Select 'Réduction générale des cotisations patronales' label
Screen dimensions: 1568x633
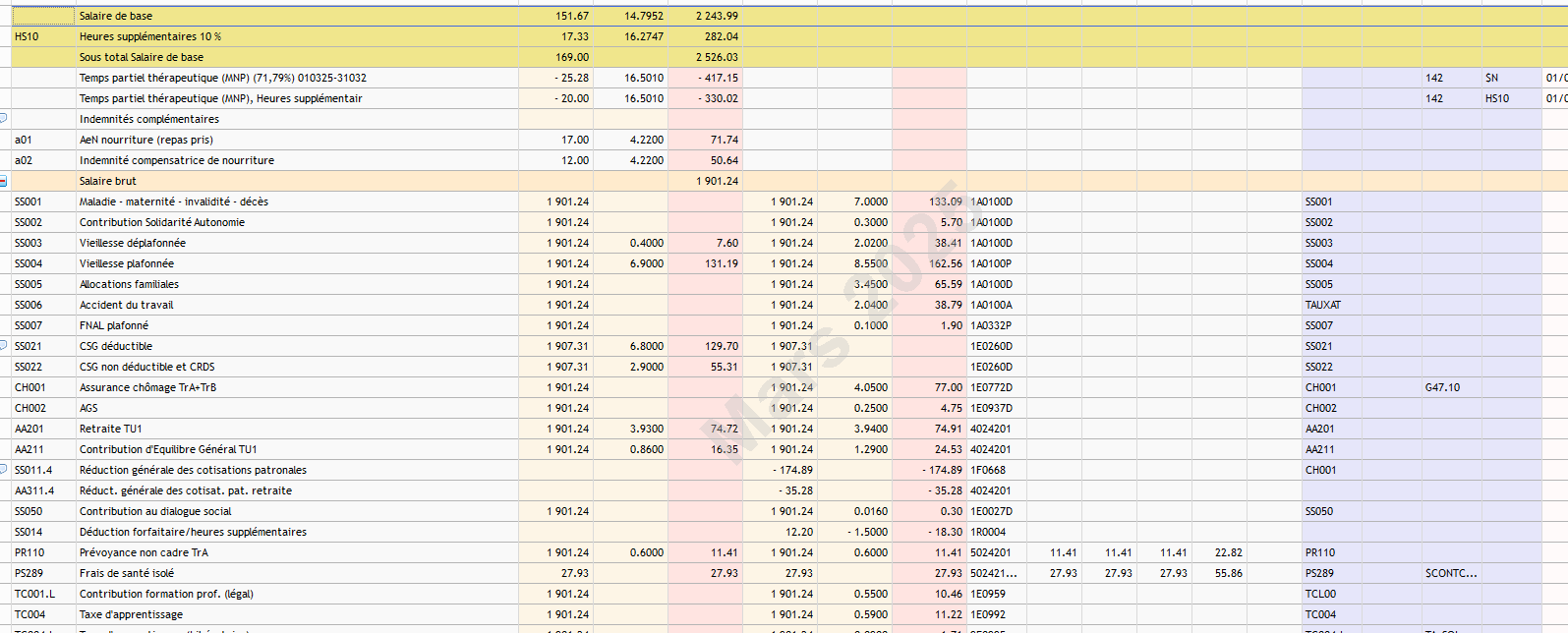(193, 470)
